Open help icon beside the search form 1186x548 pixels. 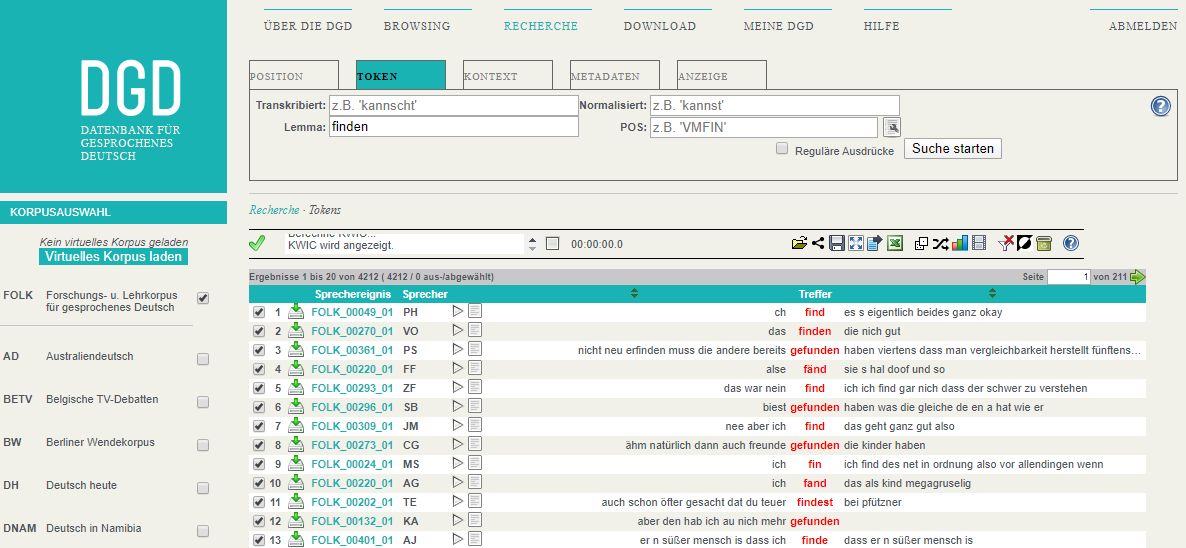tap(1160, 106)
